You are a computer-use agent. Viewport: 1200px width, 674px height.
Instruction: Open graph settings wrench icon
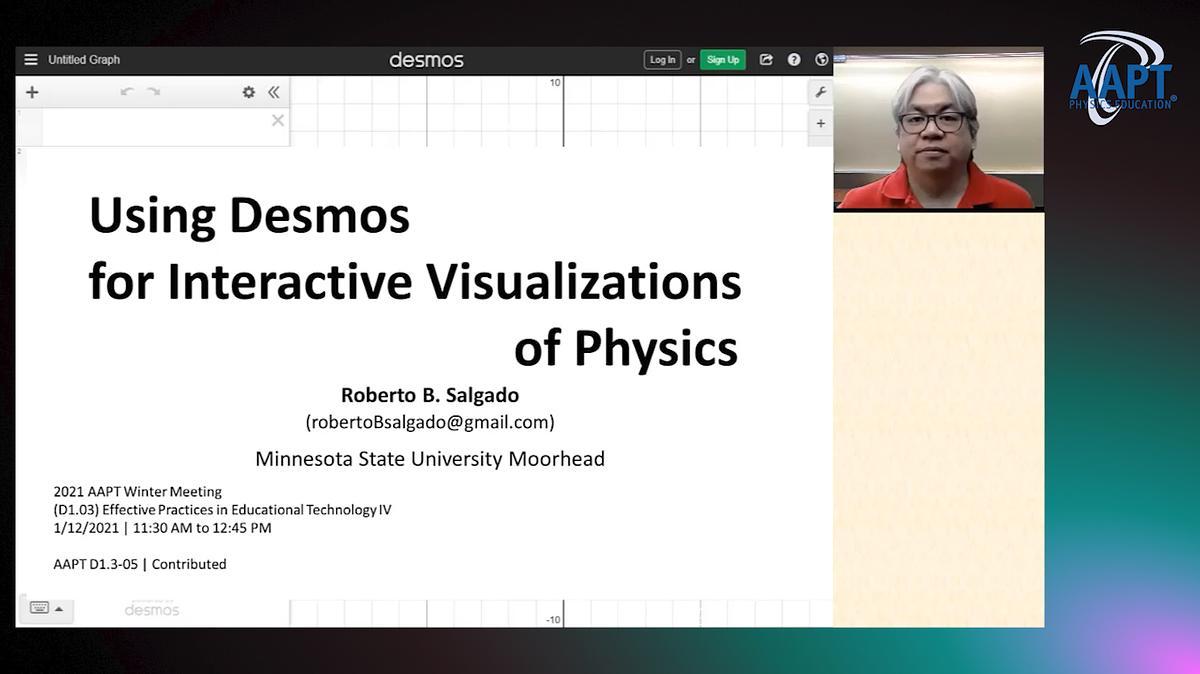(x=820, y=92)
